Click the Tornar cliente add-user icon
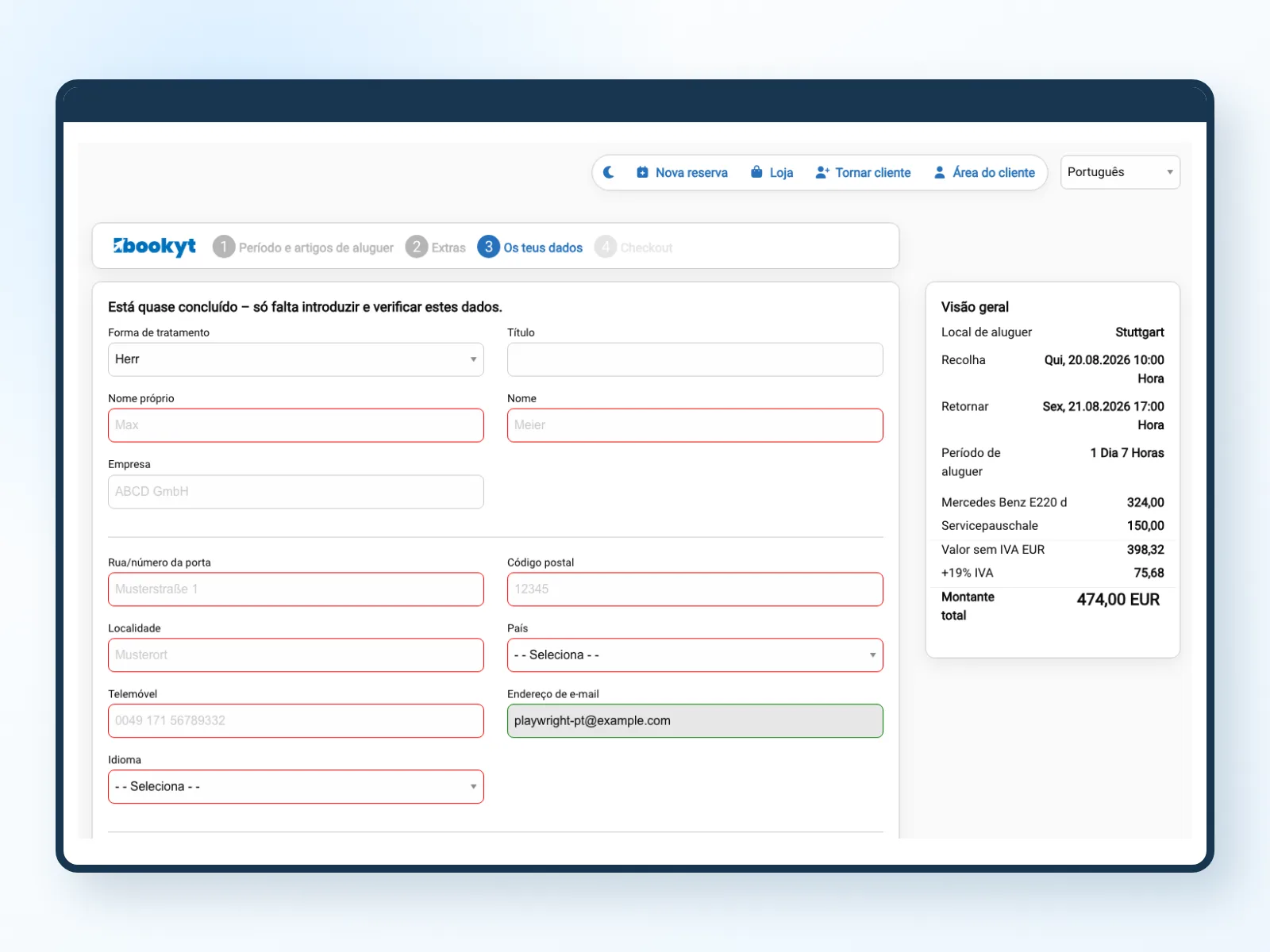 click(822, 172)
